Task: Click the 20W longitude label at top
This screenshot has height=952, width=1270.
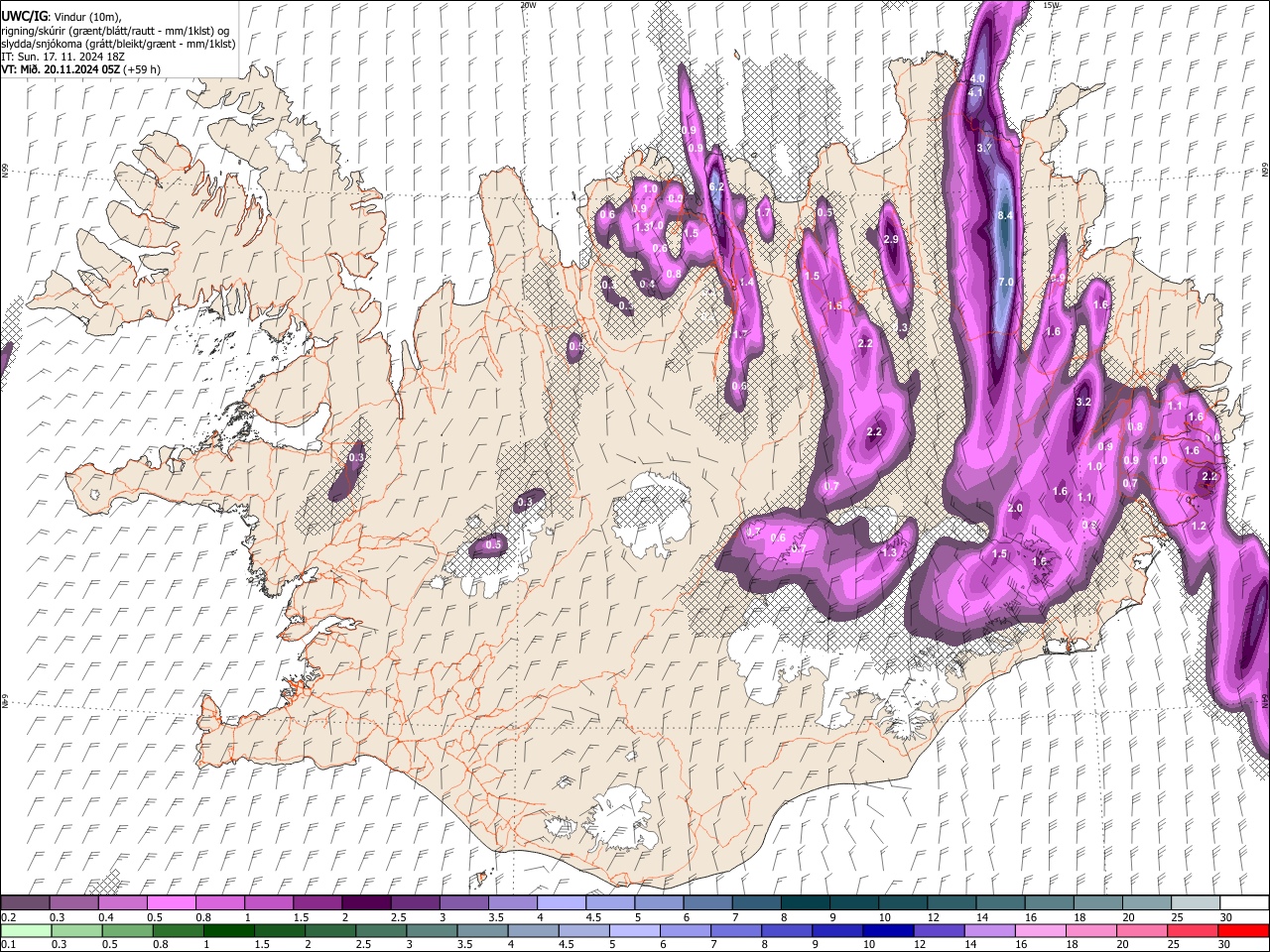Action: pos(528,5)
